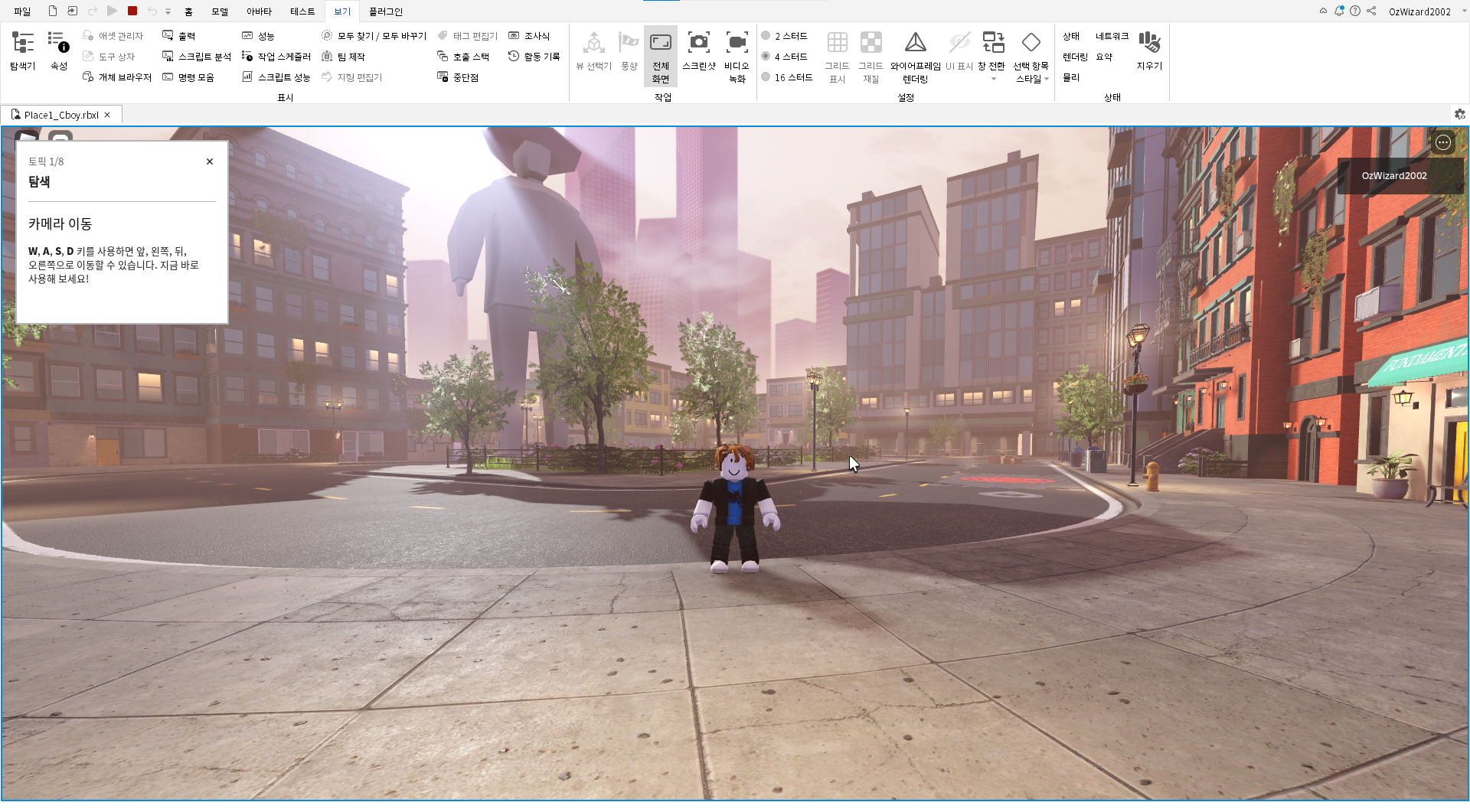Click the avatar character in the viewport
The height and width of the screenshot is (812, 1470).
pos(735,509)
